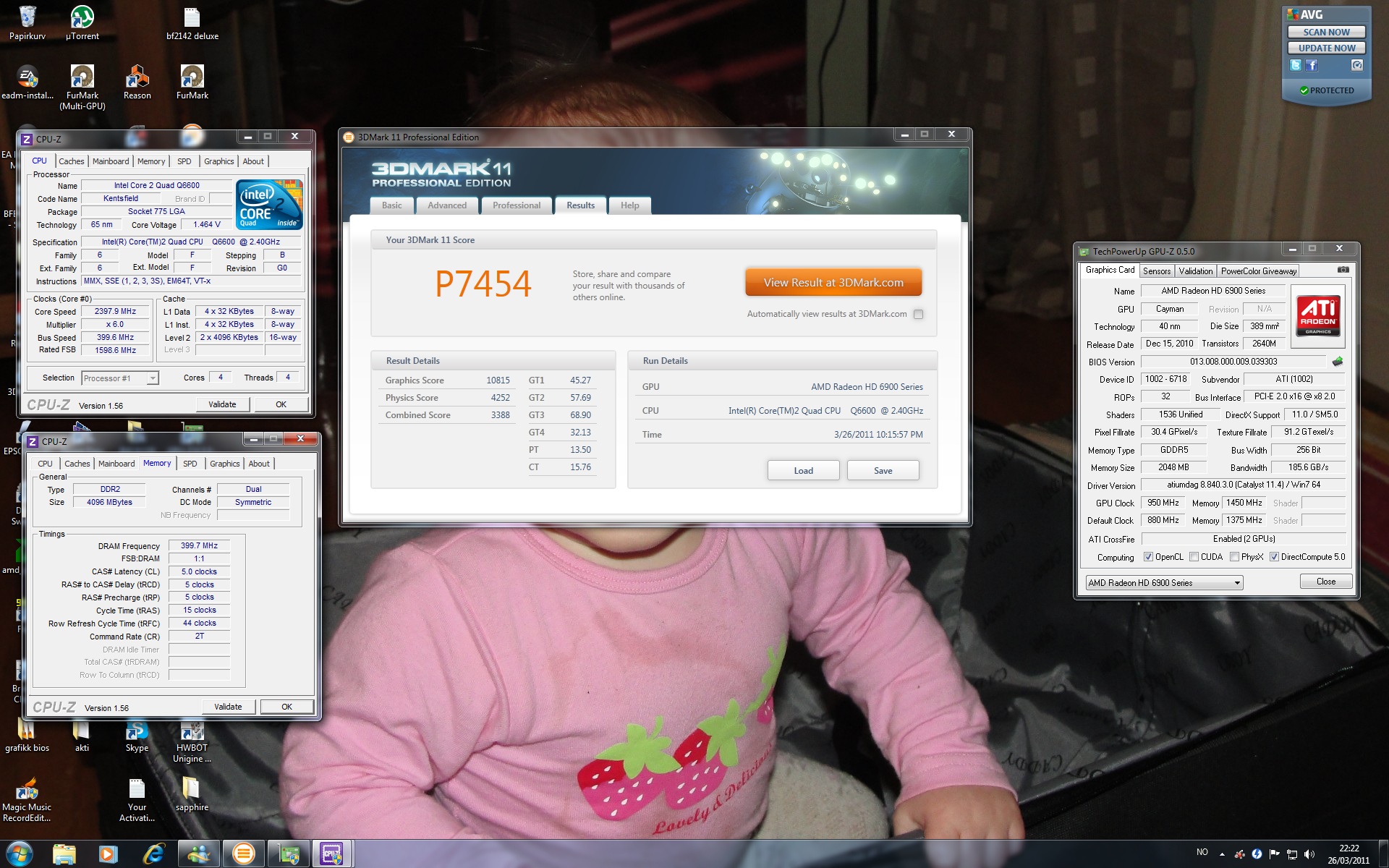Toggle the PhysX checkbox in GPU-Z

pyautogui.click(x=1234, y=557)
